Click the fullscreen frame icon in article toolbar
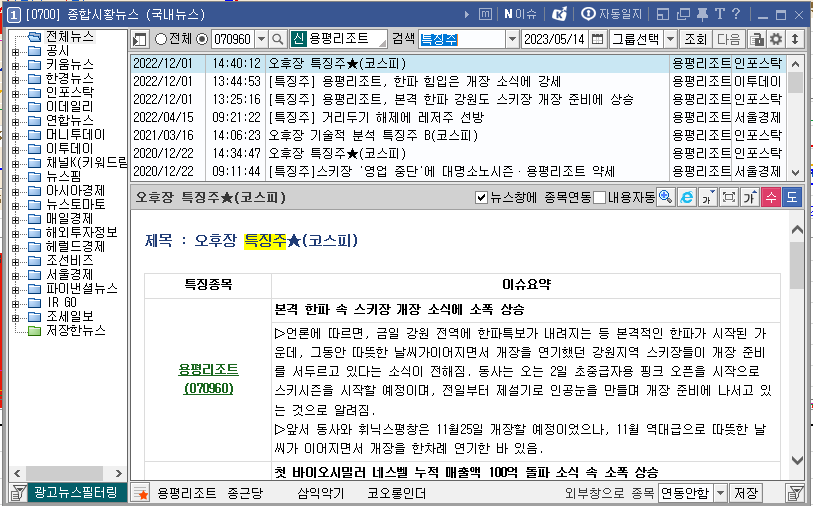 pos(729,197)
